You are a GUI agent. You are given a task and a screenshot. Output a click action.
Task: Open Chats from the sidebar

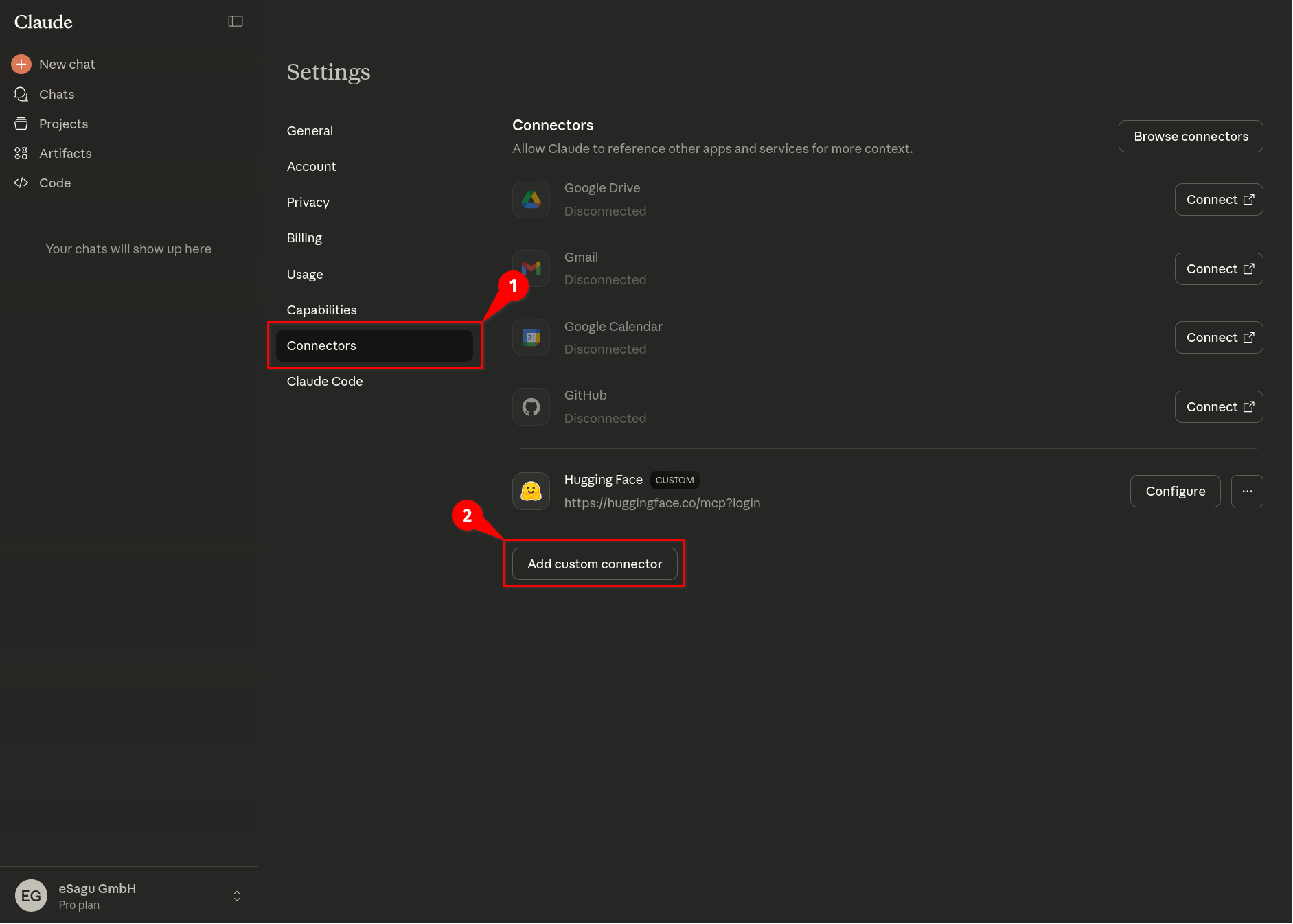pos(56,94)
